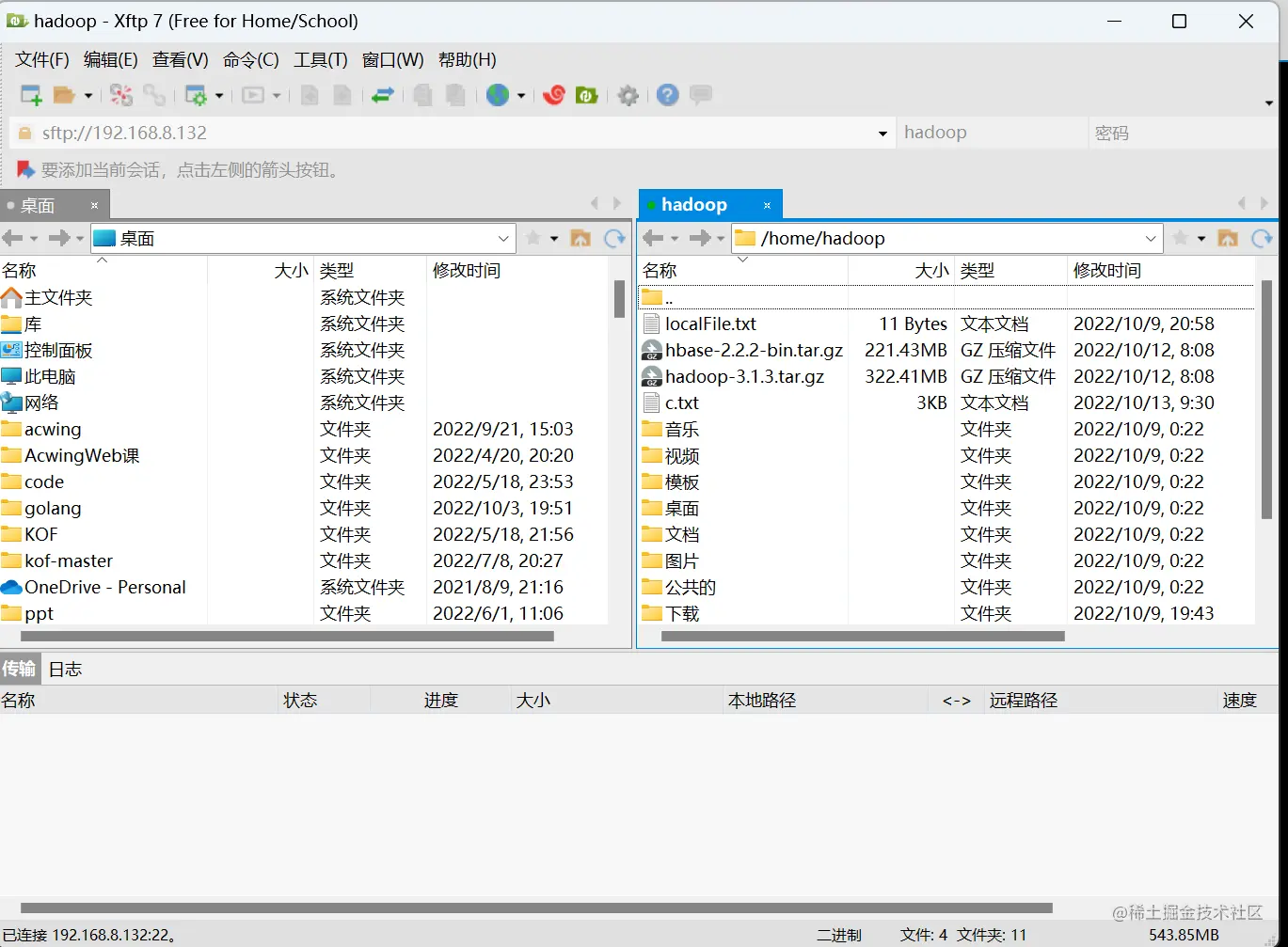Expand the local favorites star dropdown arrow
Screen dimensions: 1288x947
click(x=554, y=240)
